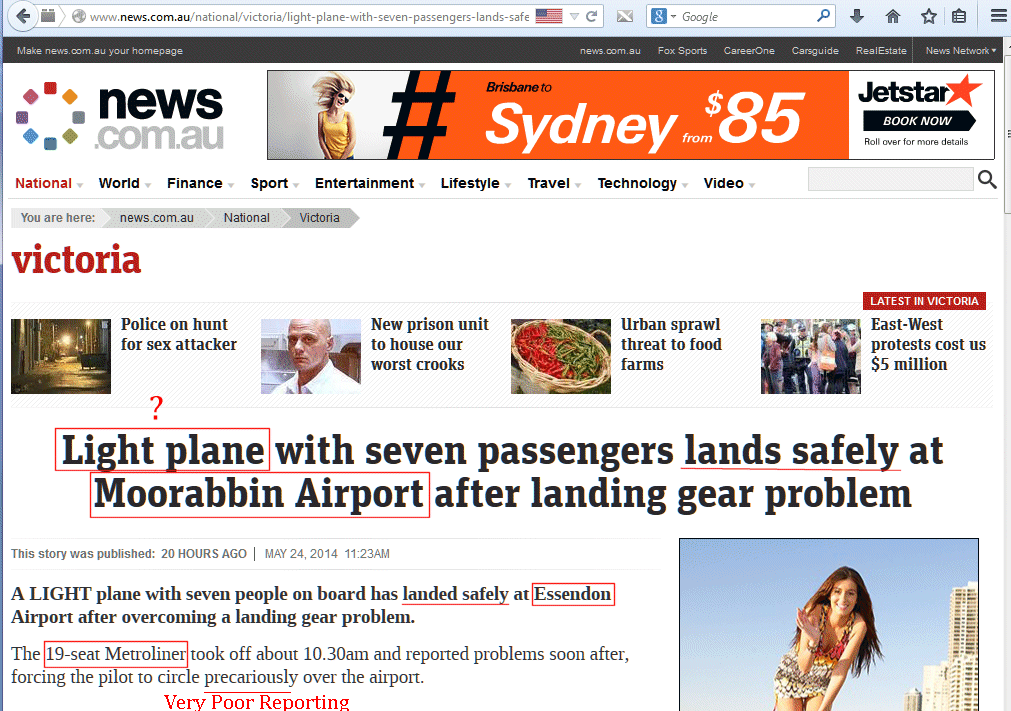Viewport: 1011px width, 711px height.
Task: Open the National breadcrumb link
Action: [x=246, y=218]
